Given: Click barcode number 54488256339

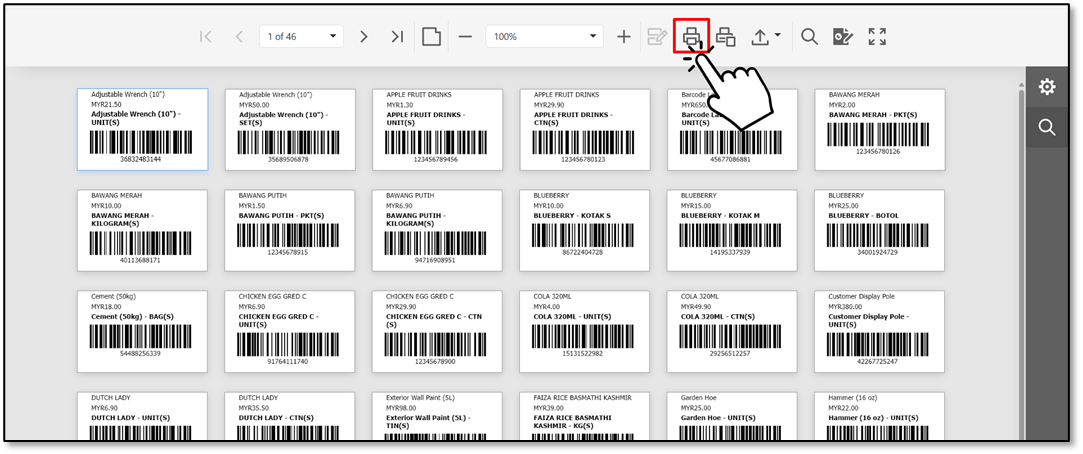Looking at the screenshot, I should (x=141, y=353).
